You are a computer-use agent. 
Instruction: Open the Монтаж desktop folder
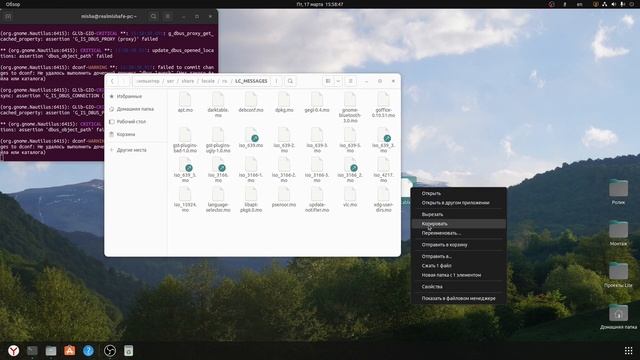[x=618, y=233]
